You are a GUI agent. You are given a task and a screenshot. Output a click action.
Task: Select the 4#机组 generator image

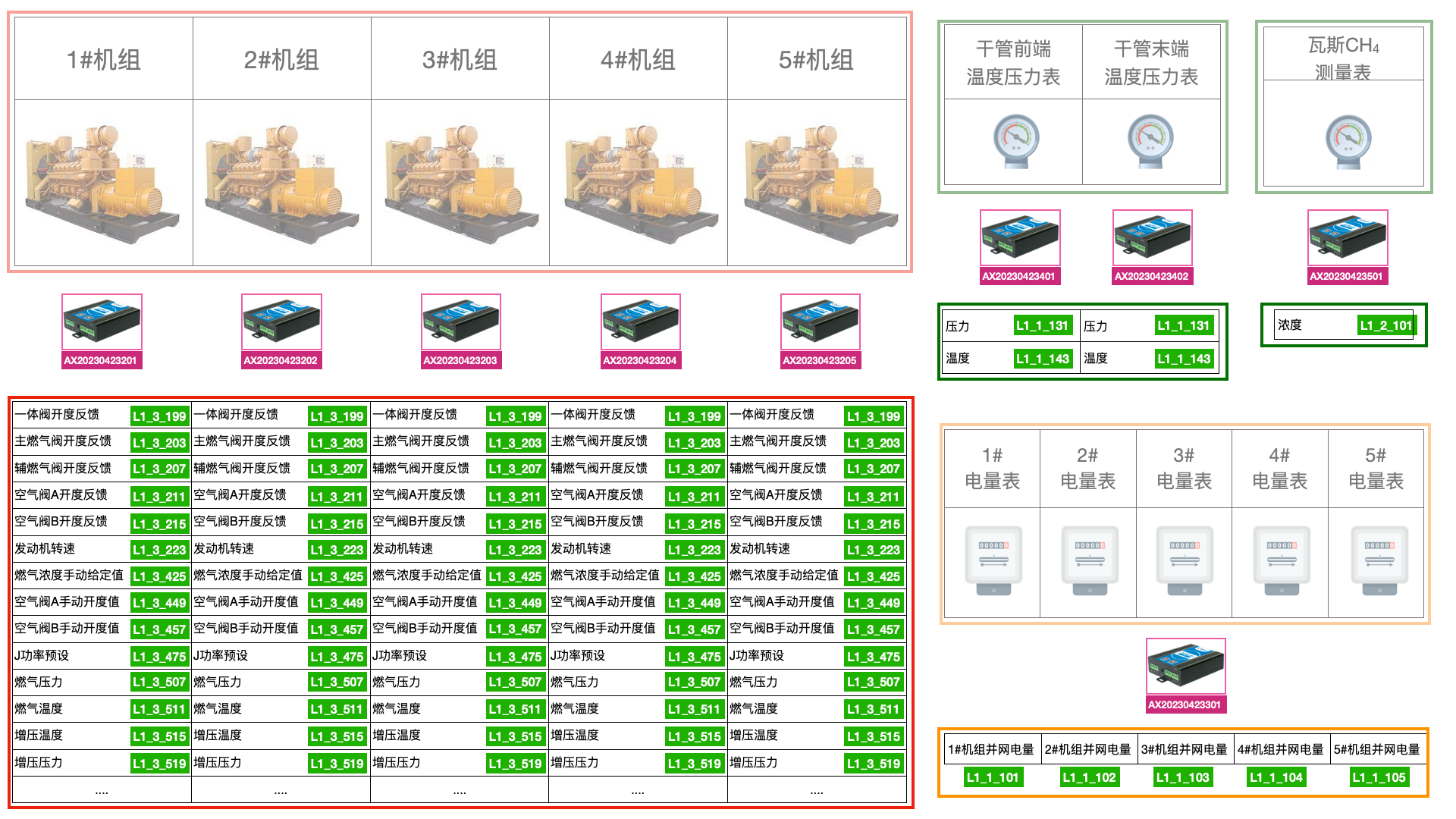tap(639, 184)
